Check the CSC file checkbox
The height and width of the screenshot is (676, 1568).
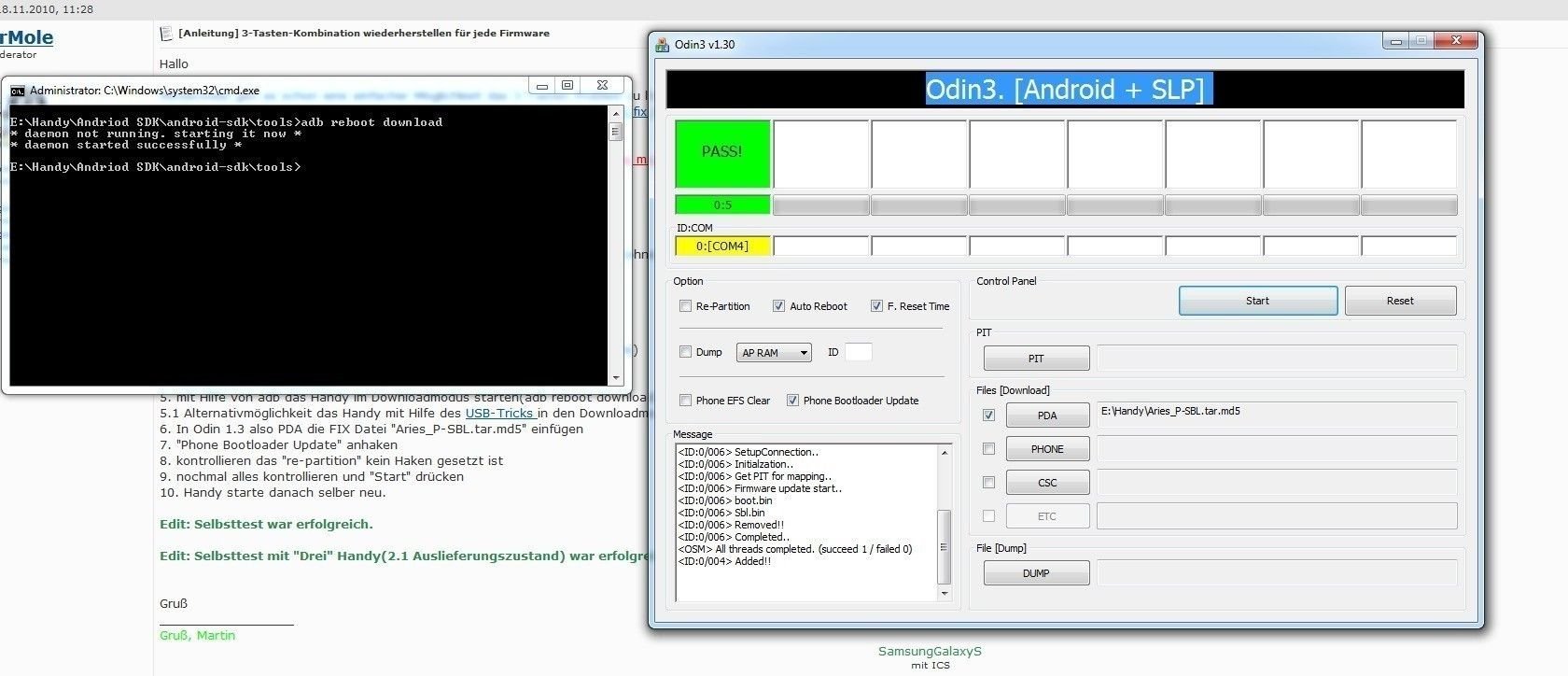988,483
